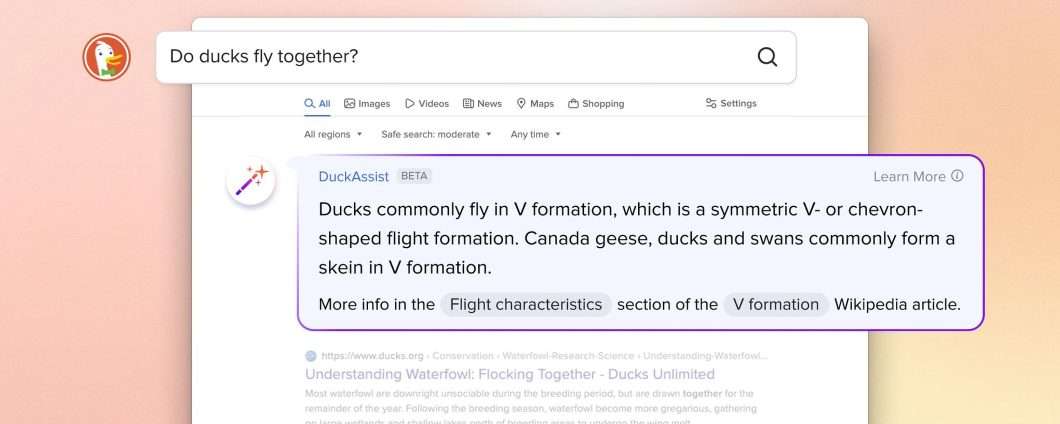The width and height of the screenshot is (1060, 424).
Task: Open the Safe search: moderate dropdown
Action: coord(436,134)
